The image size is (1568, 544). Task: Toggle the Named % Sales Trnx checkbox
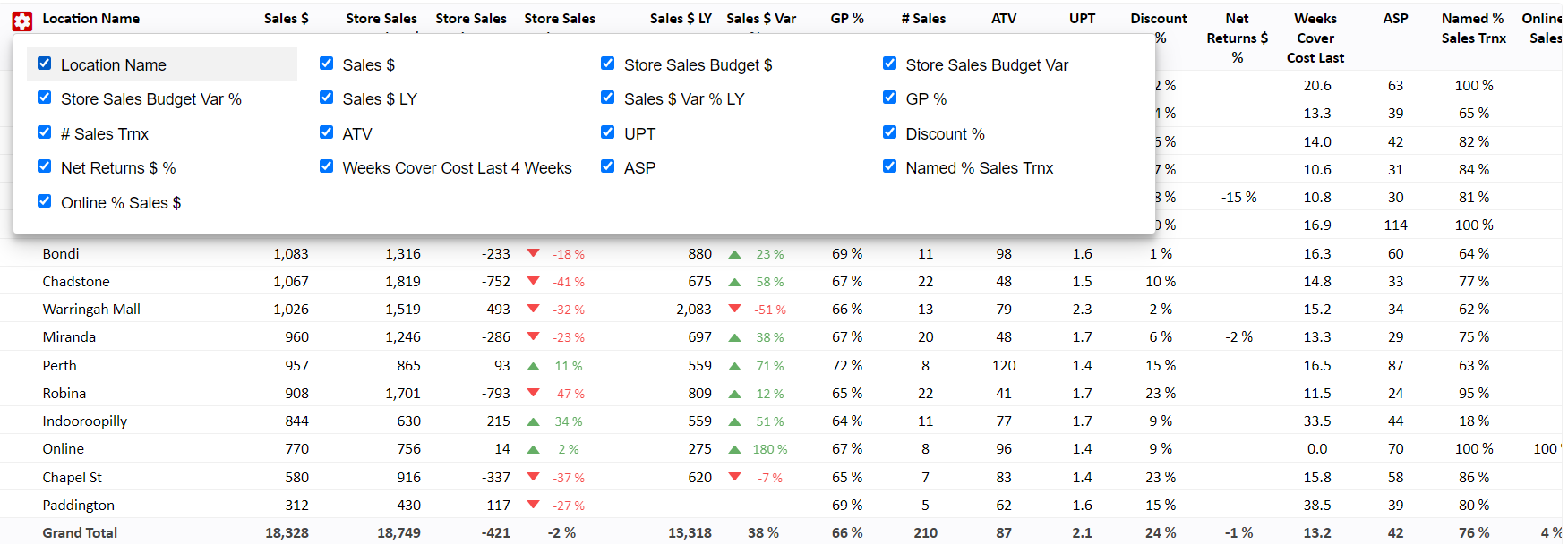click(x=889, y=166)
